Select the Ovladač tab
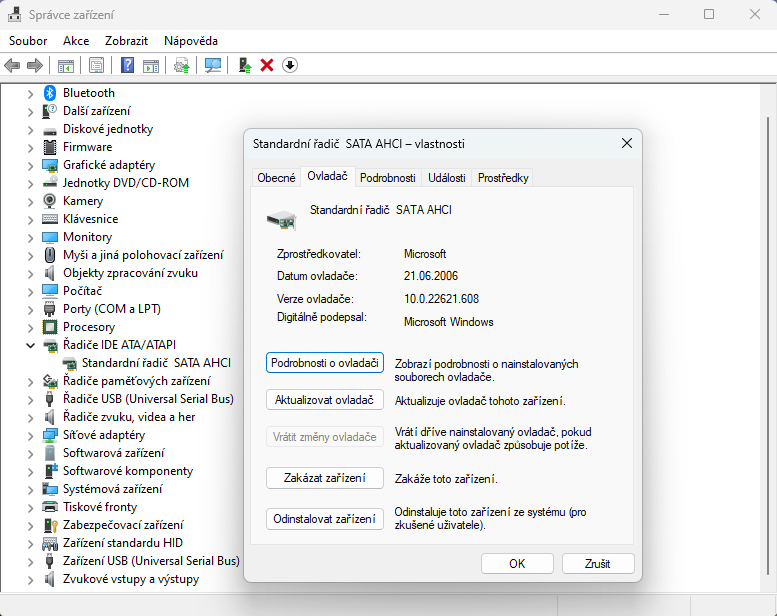Image resolution: width=777 pixels, height=616 pixels. [328, 176]
